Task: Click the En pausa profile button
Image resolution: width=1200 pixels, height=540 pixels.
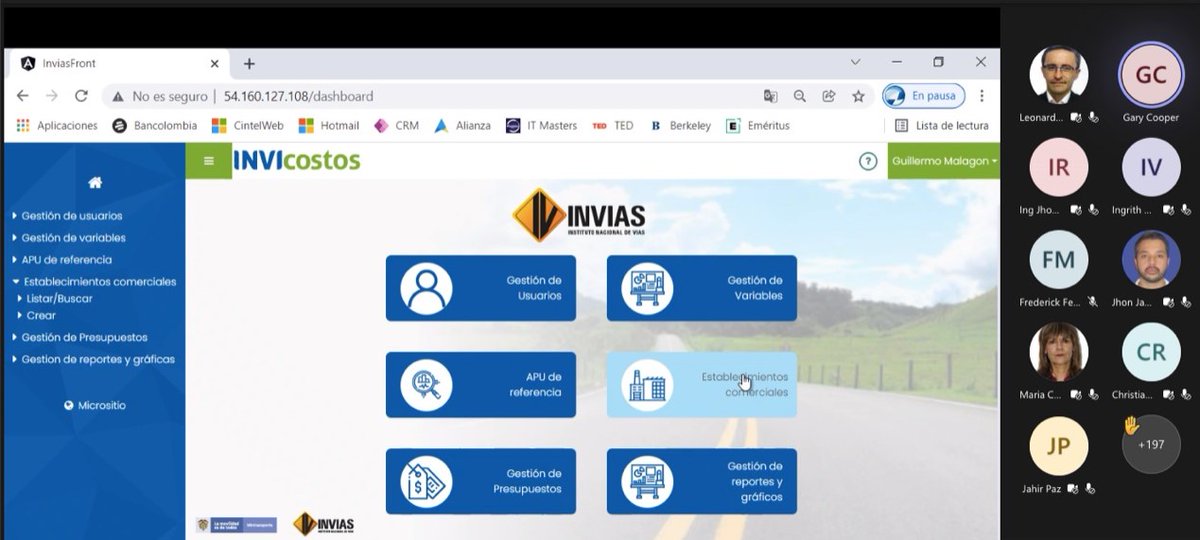Action: (x=923, y=96)
